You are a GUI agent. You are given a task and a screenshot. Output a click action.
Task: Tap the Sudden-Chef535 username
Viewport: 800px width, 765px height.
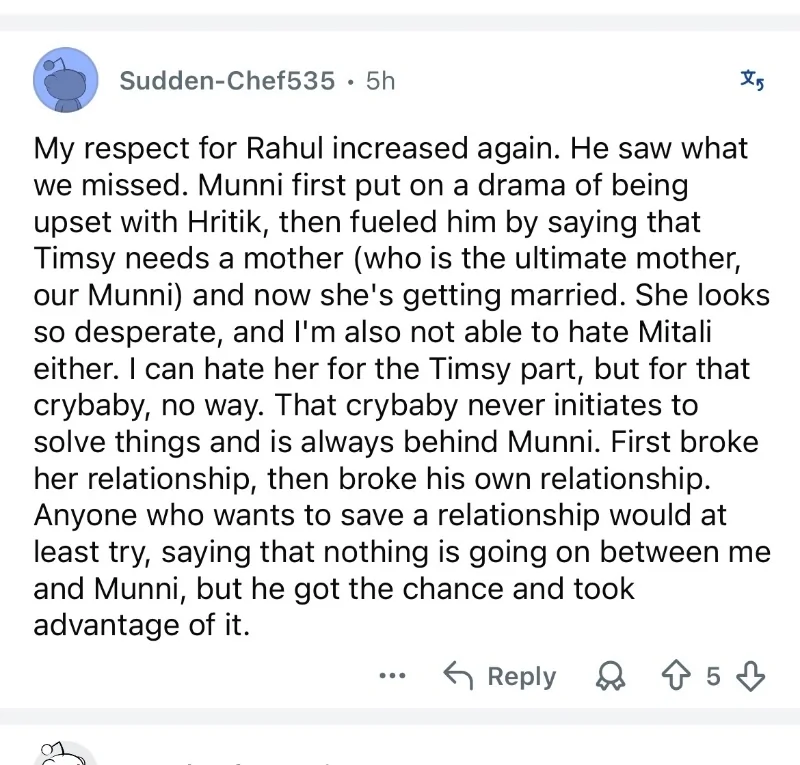click(x=227, y=81)
